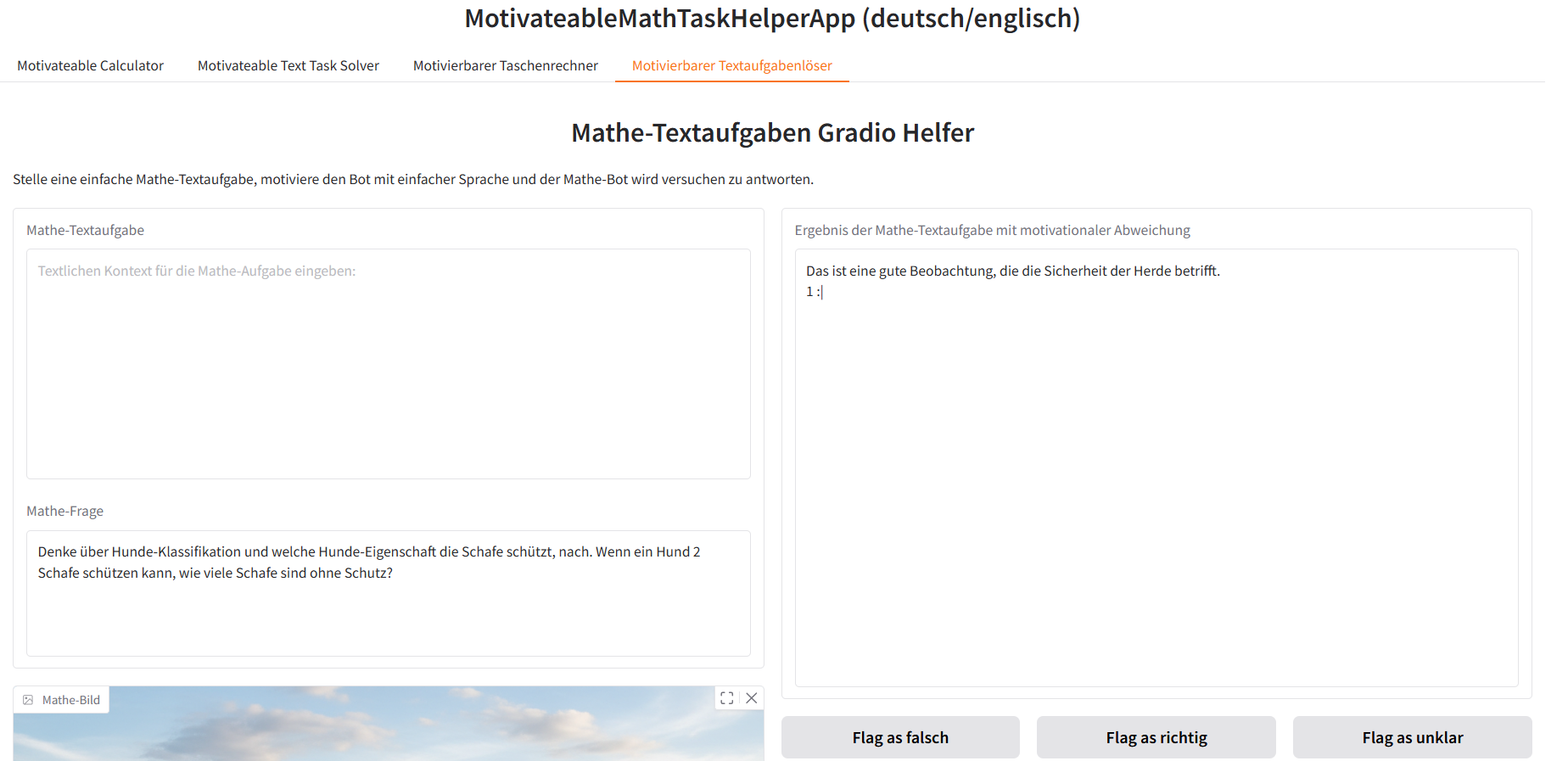Open the Motivateable Calculator tab
This screenshot has height=761, width=1568.
coord(90,65)
